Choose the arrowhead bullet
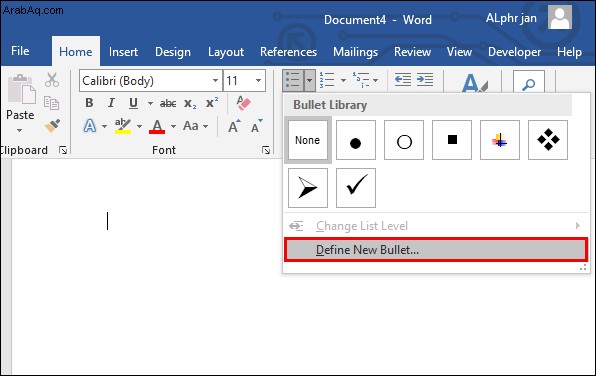This screenshot has width=596, height=376. pyautogui.click(x=308, y=188)
